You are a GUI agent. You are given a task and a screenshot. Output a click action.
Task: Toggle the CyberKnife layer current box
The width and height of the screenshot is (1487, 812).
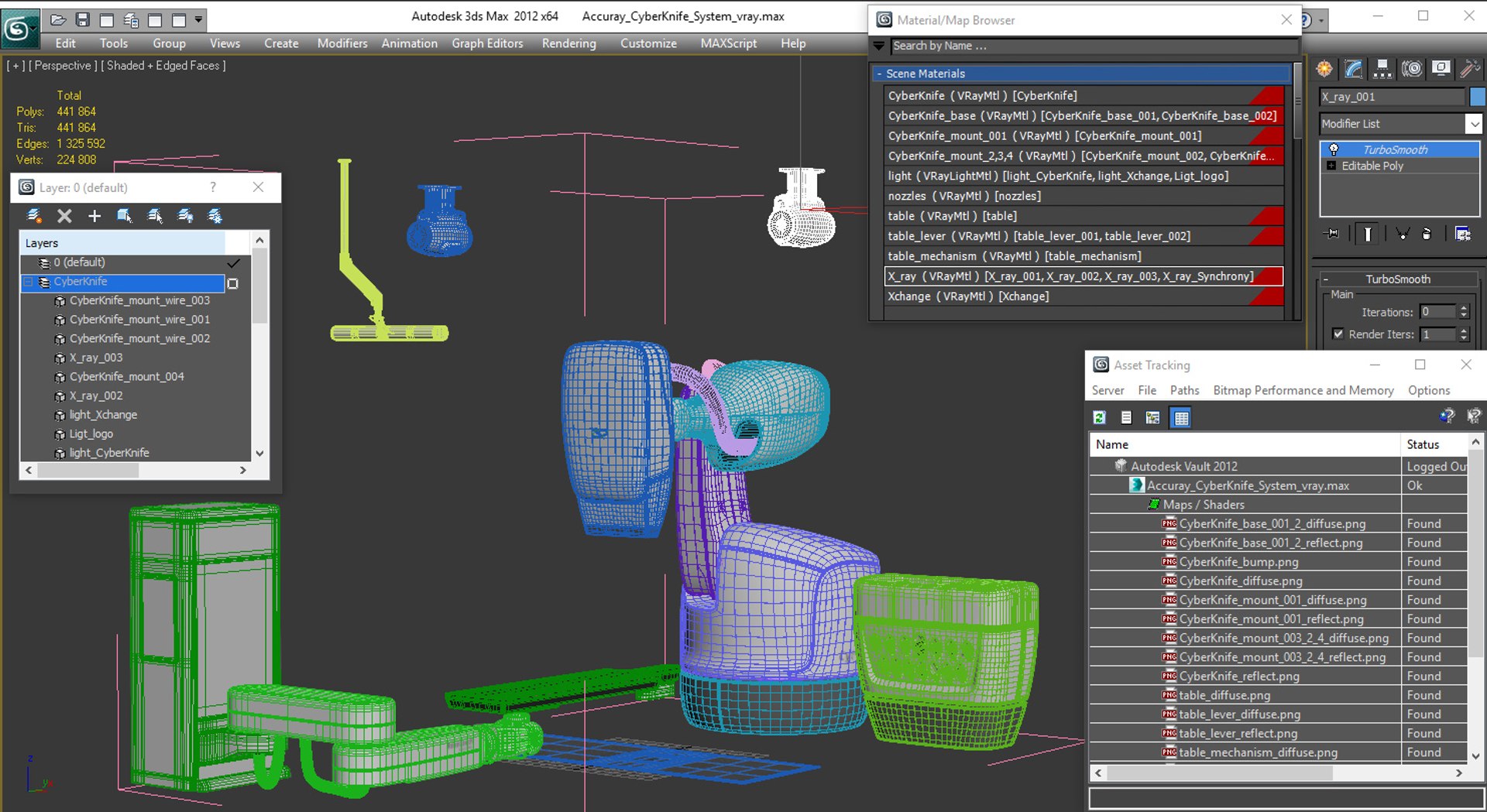click(233, 283)
